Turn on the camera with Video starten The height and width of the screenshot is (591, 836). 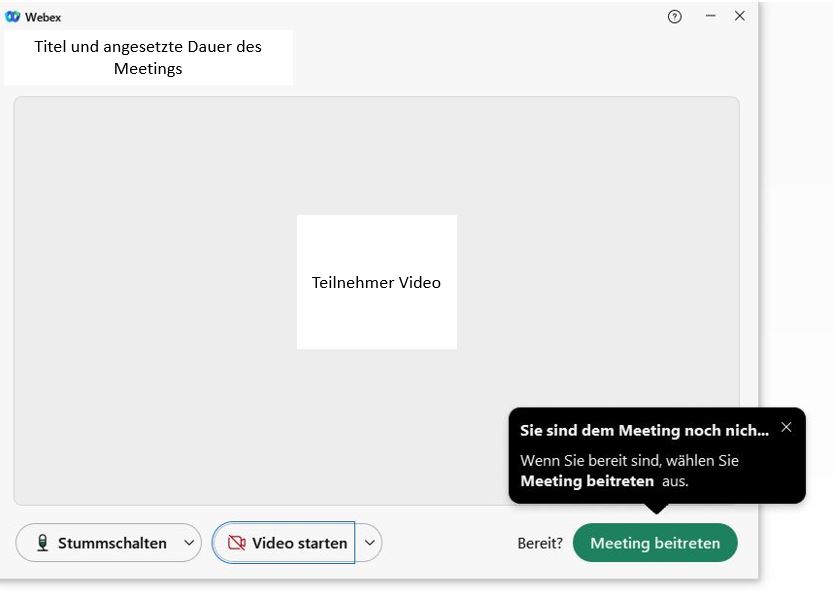coord(299,543)
